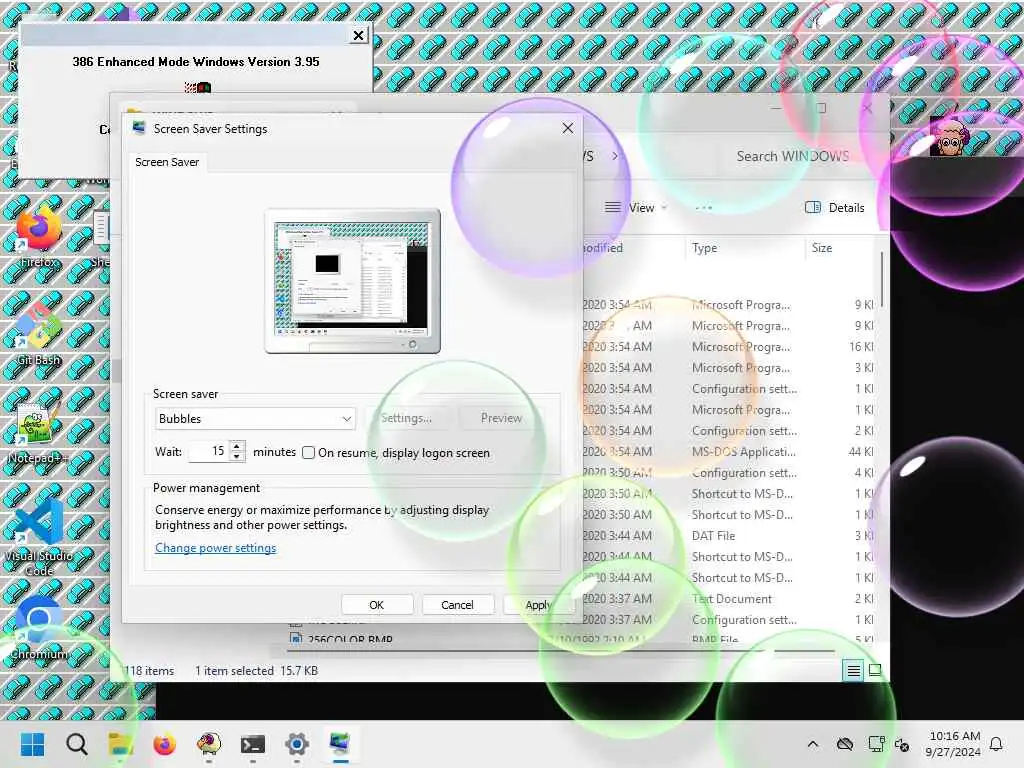
Task: Launch Visual Studio Code desktop icon
Action: point(39,537)
